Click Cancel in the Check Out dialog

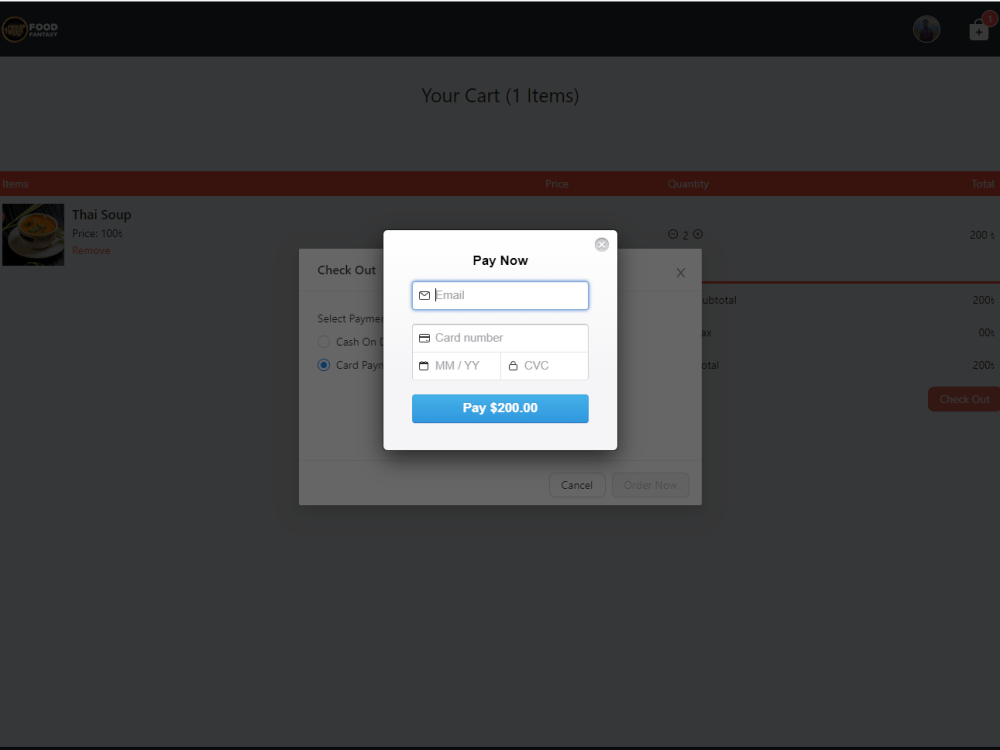click(577, 485)
